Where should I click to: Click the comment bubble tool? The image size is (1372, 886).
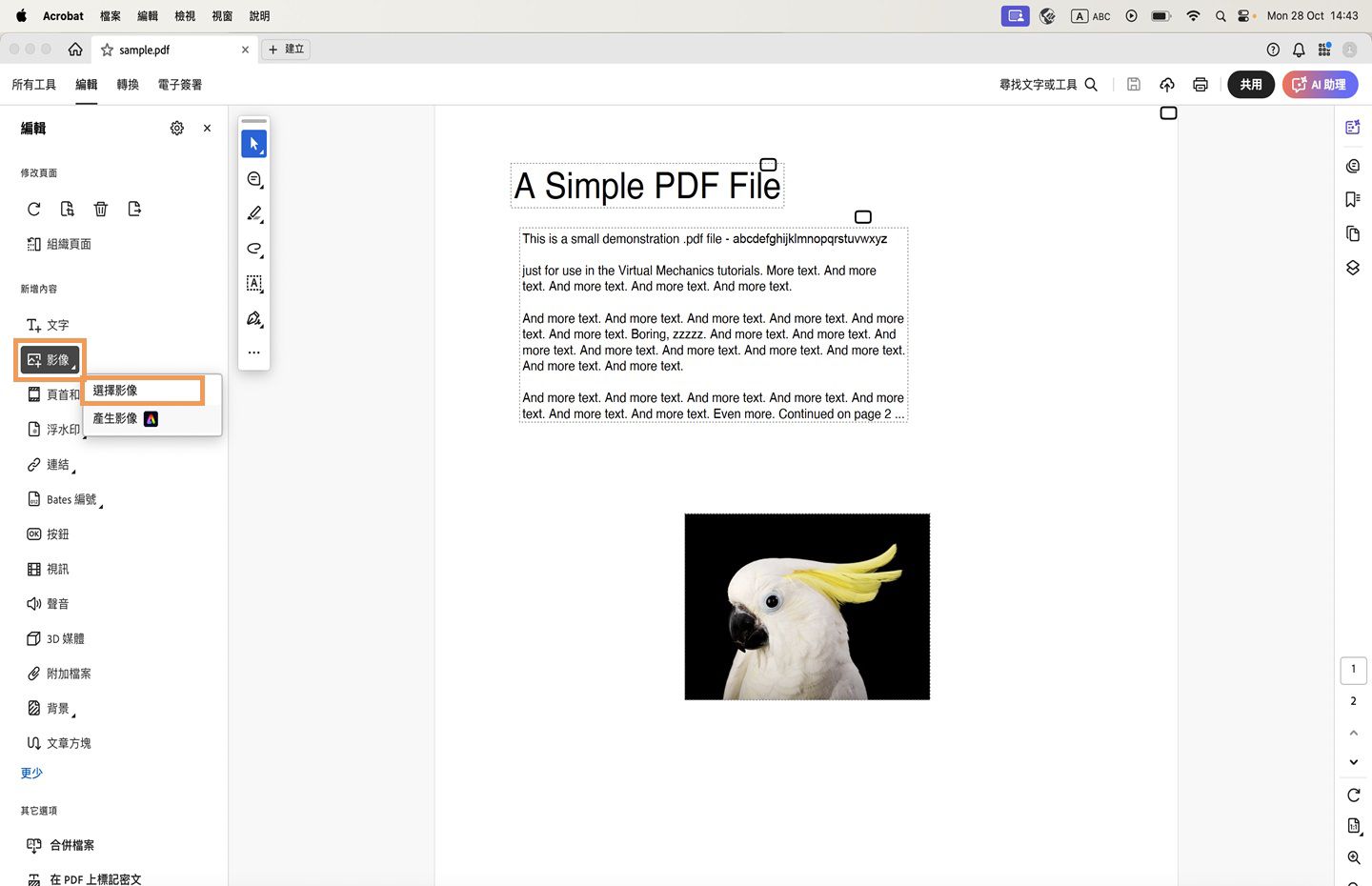click(x=253, y=178)
